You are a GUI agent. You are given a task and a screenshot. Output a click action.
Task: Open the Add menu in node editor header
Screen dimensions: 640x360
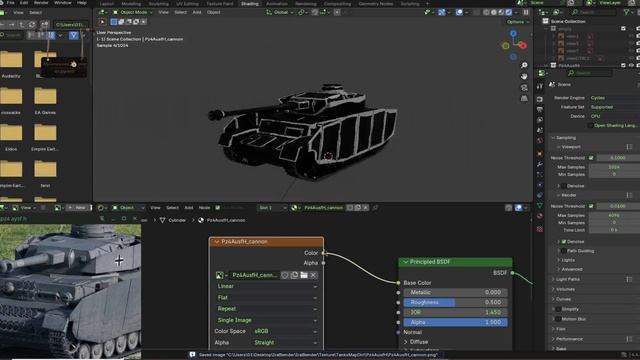tap(189, 208)
